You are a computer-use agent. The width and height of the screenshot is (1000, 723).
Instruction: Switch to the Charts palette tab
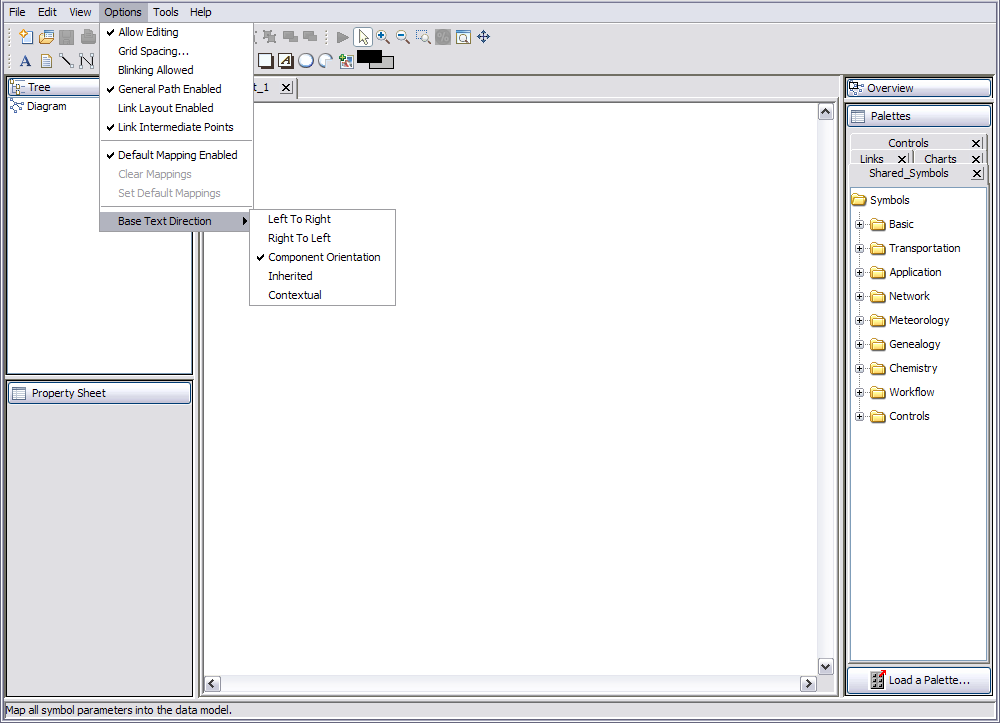tap(940, 159)
